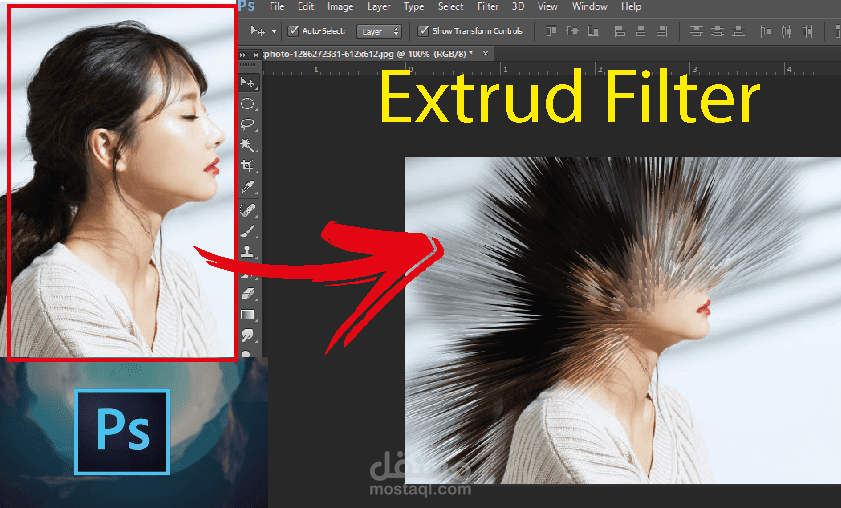Open the 3D menu
841x508 pixels.
pyautogui.click(x=518, y=6)
